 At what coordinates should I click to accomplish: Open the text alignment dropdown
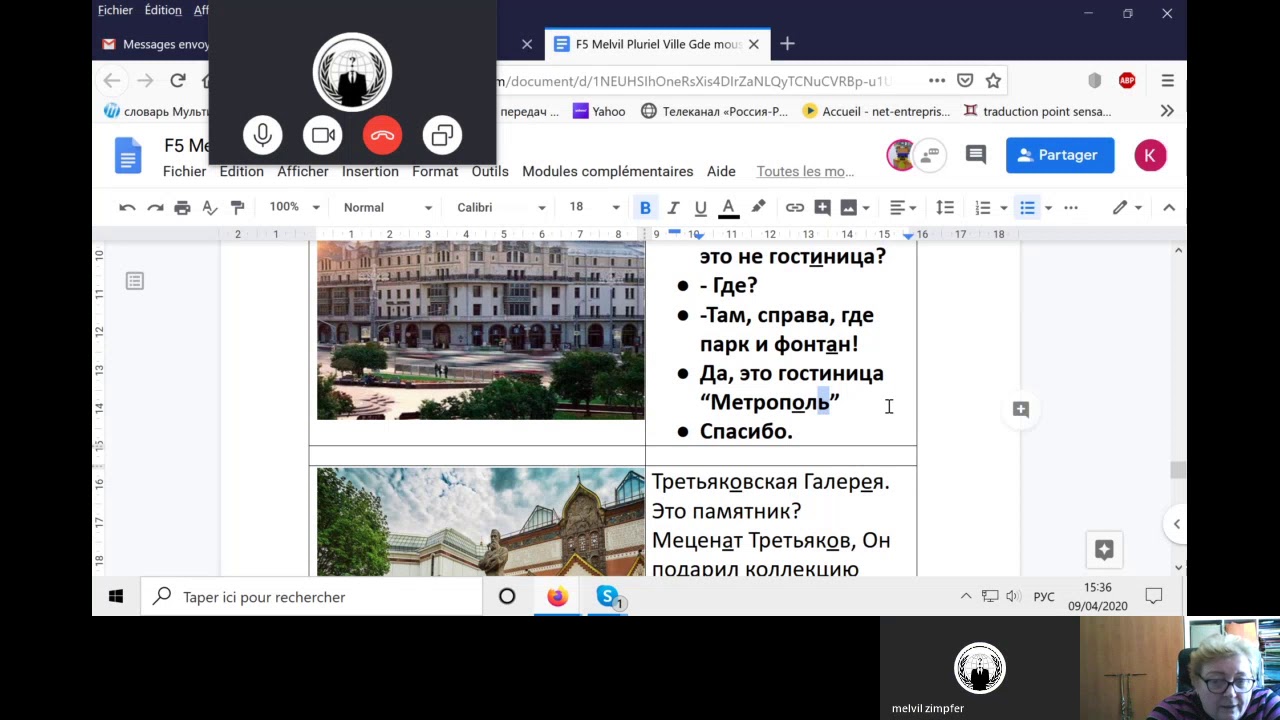pyautogui.click(x=903, y=207)
